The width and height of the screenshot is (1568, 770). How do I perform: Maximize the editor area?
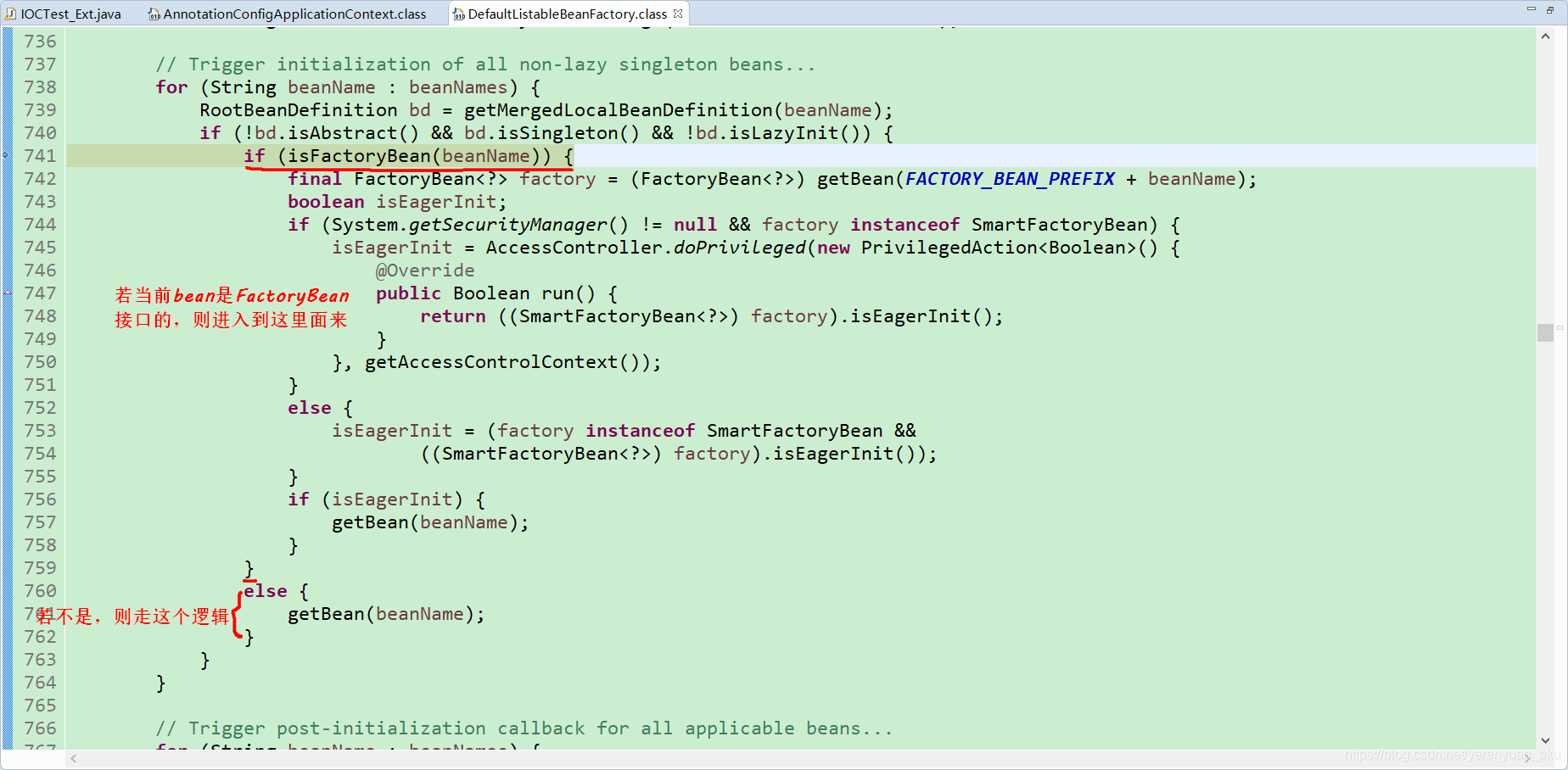tap(1551, 9)
